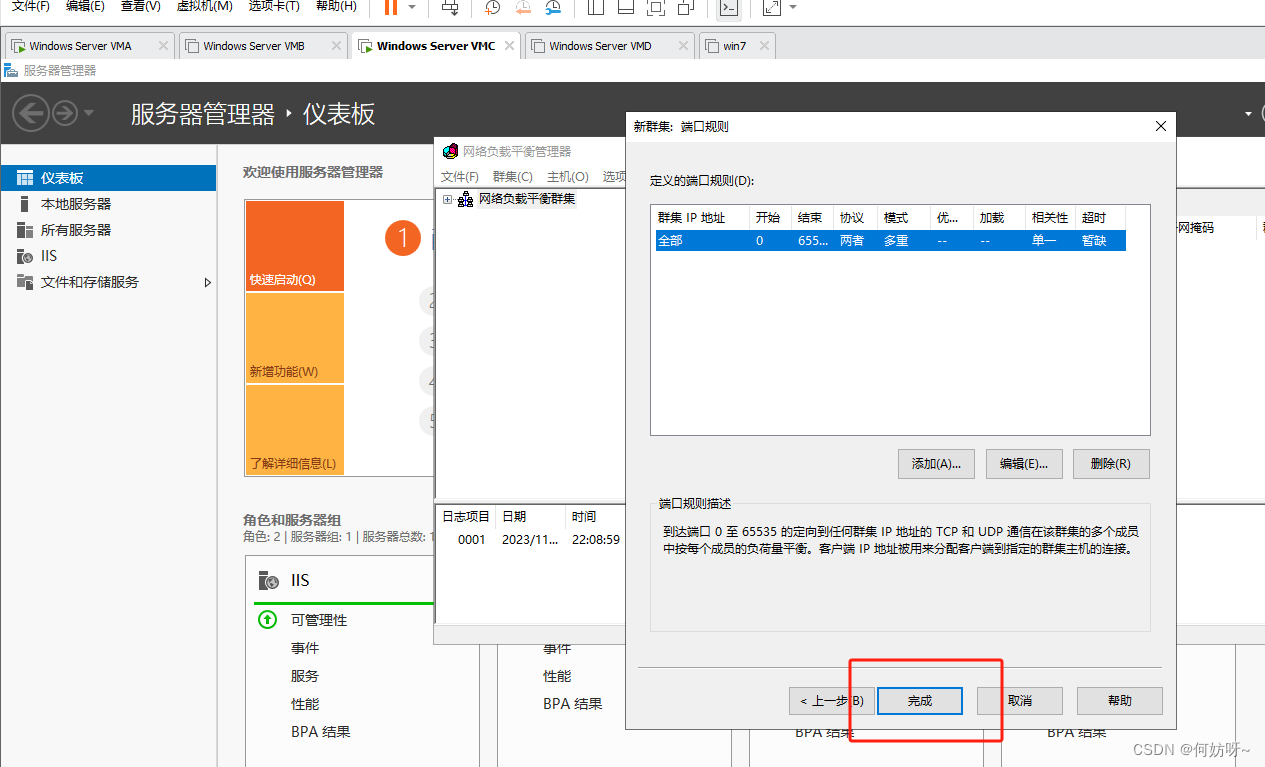This screenshot has width=1265, height=767.
Task: Click the 添加(A)... button
Action: pyautogui.click(x=936, y=464)
